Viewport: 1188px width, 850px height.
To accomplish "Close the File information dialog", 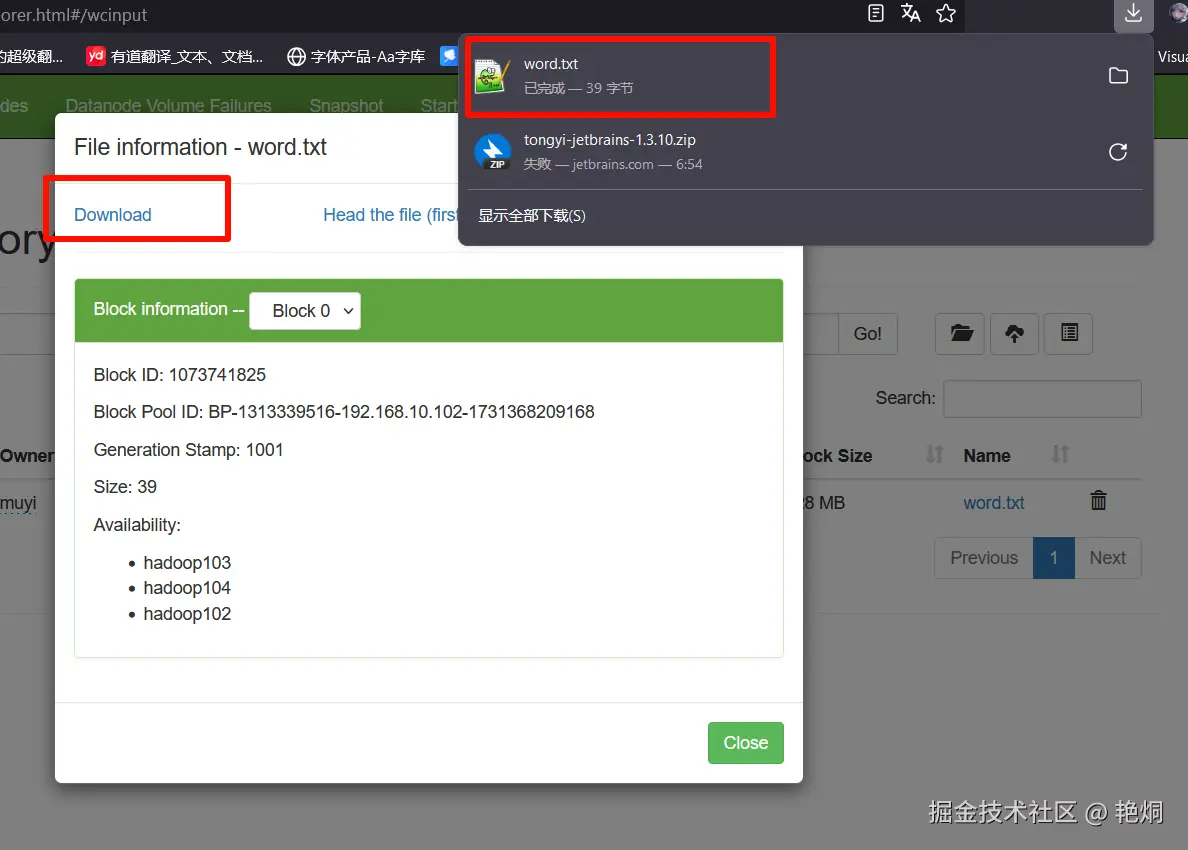I will [x=746, y=742].
